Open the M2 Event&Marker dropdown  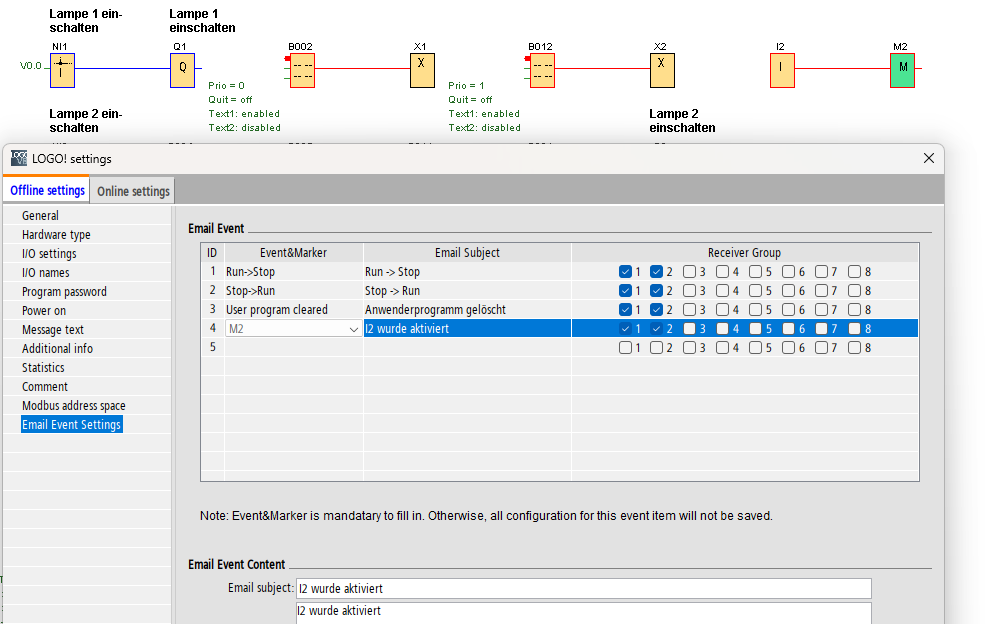pos(354,329)
